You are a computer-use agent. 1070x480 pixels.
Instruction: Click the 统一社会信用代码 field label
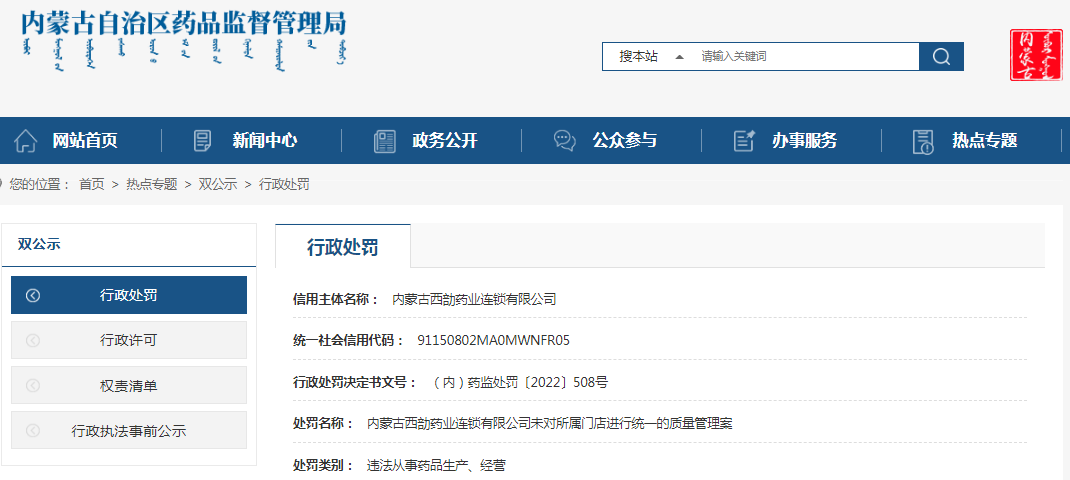pyautogui.click(x=349, y=341)
